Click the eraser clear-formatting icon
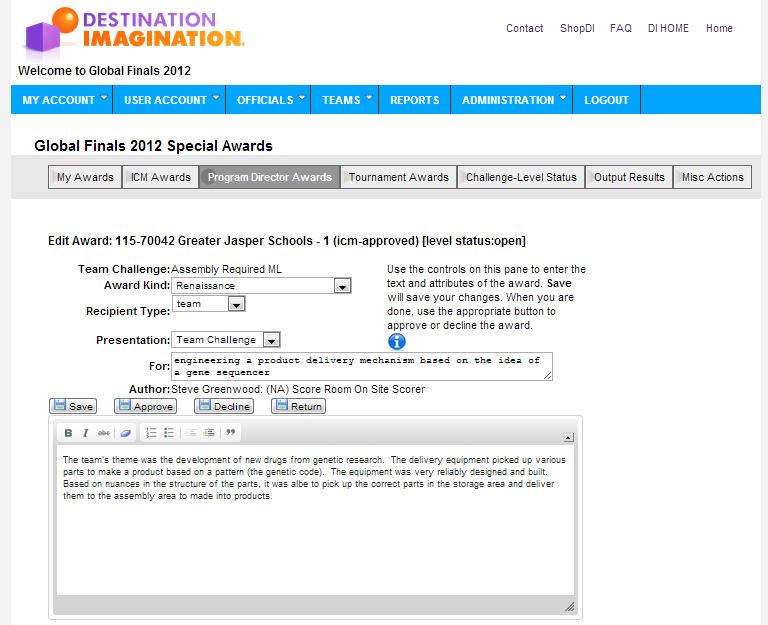This screenshot has width=768, height=625. point(125,433)
